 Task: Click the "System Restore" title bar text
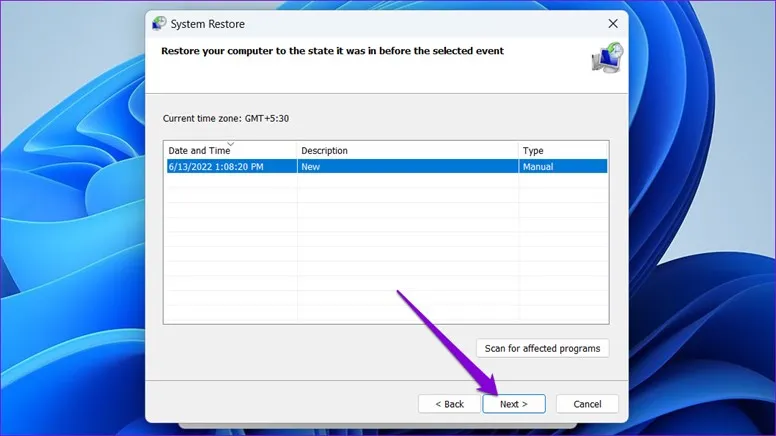208,23
